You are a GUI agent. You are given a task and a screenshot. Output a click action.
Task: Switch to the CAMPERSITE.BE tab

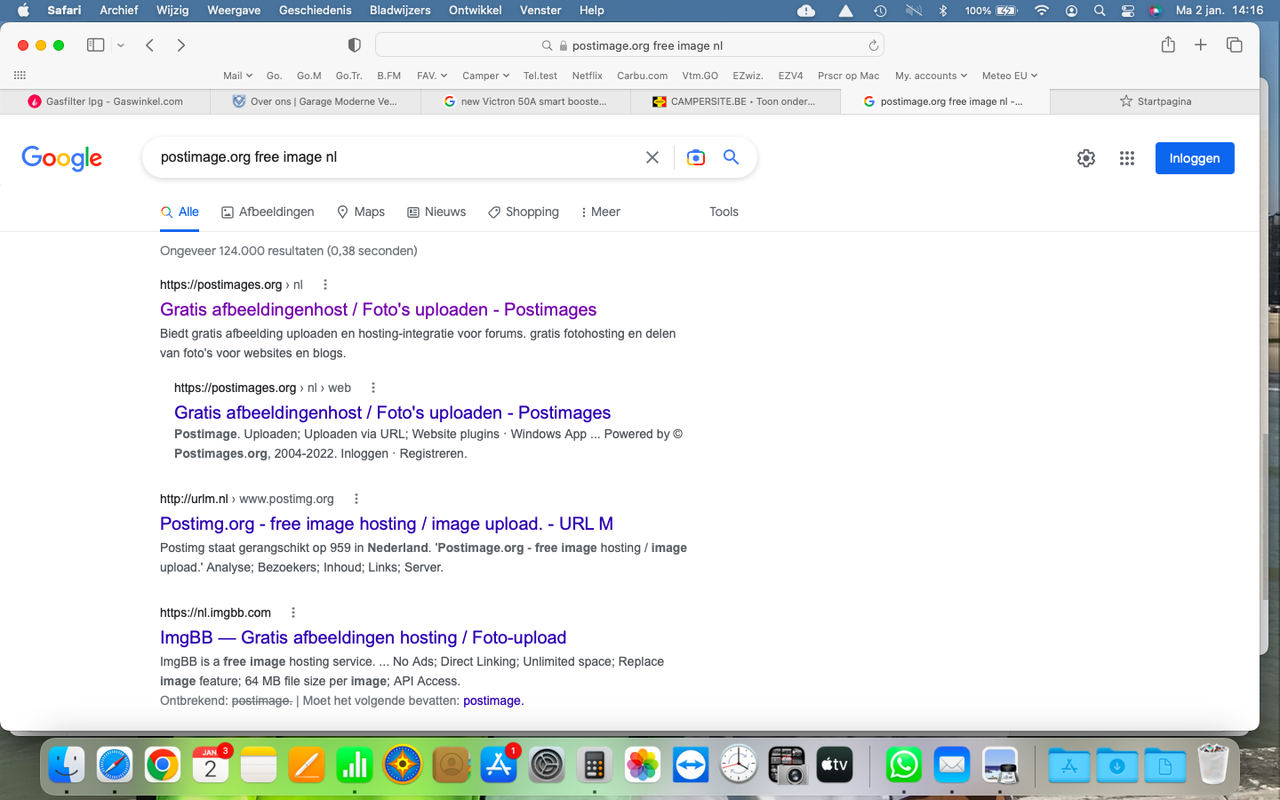(735, 101)
